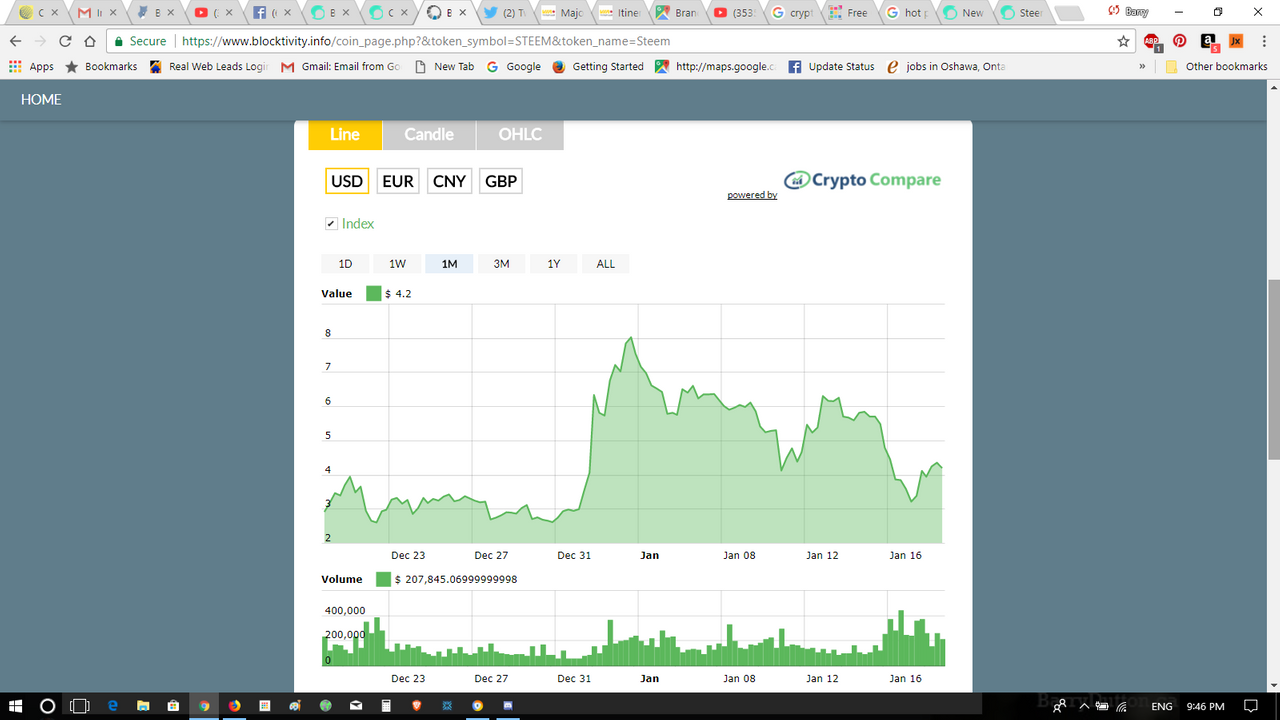This screenshot has width=1280, height=720.
Task: Go to browser home page icon
Action: (90, 41)
